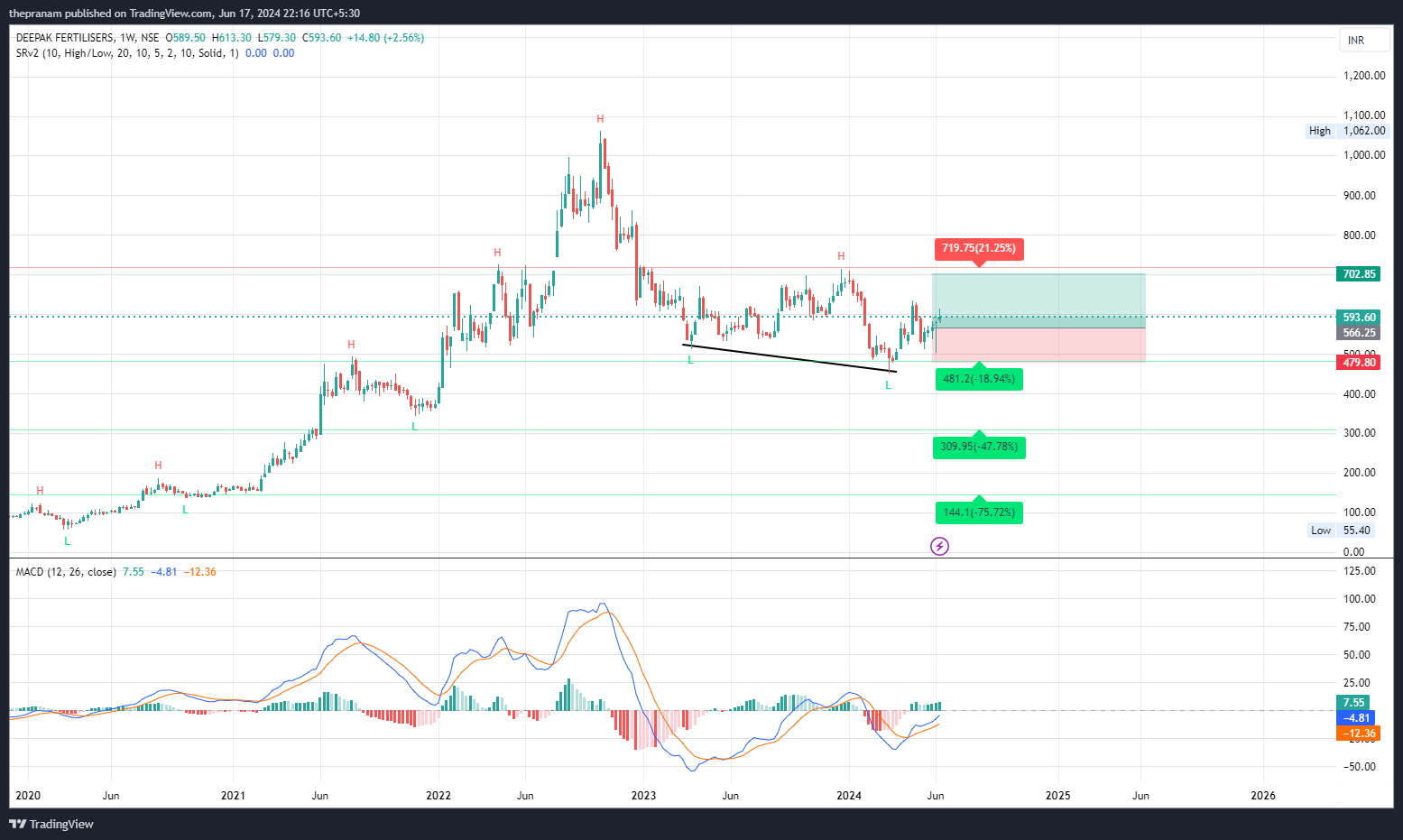Screen dimensions: 1403x840
Task: Click the 7.55 MACD histogram value tag
Action: [1353, 703]
